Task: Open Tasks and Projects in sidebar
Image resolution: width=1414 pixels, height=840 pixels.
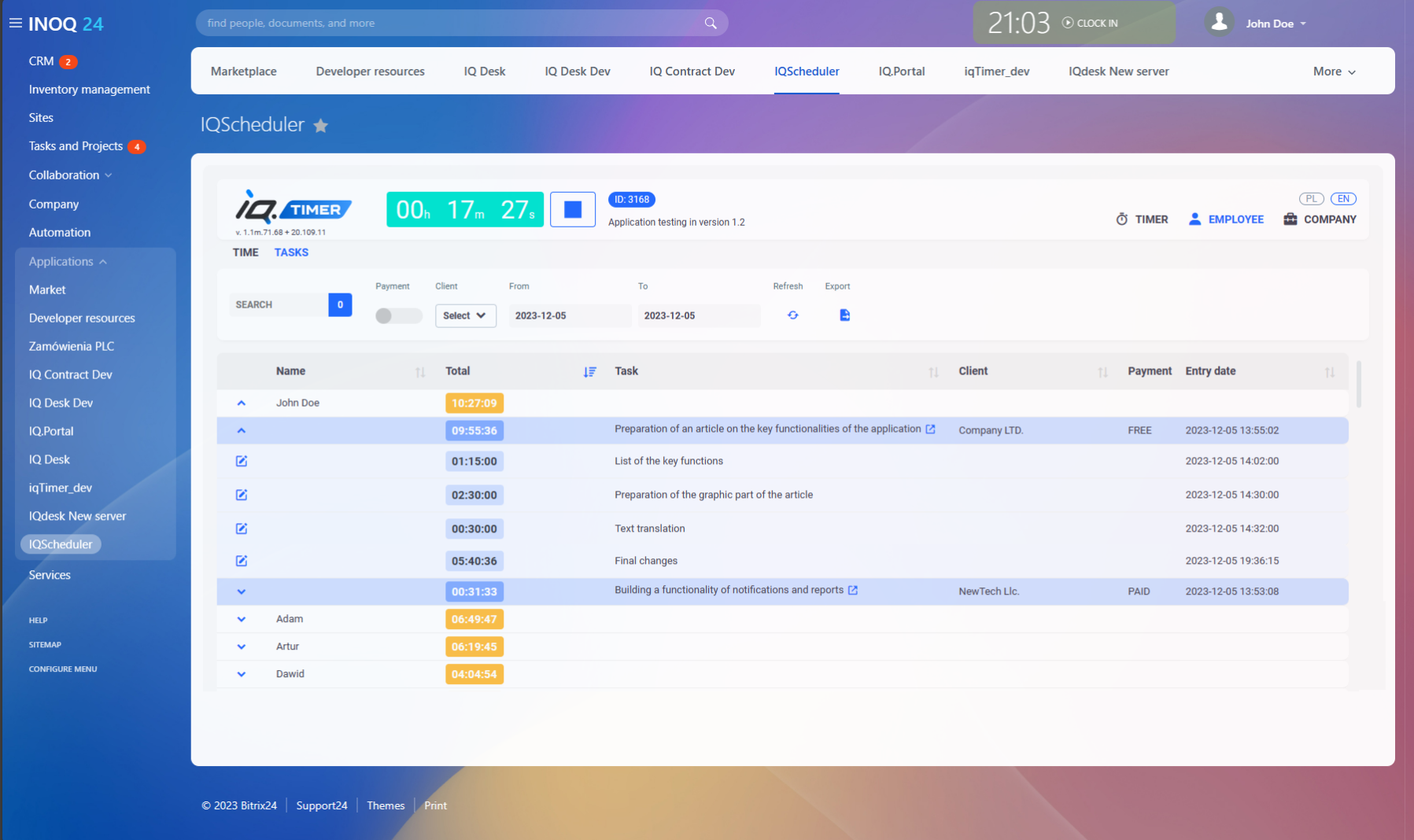Action: 76,146
